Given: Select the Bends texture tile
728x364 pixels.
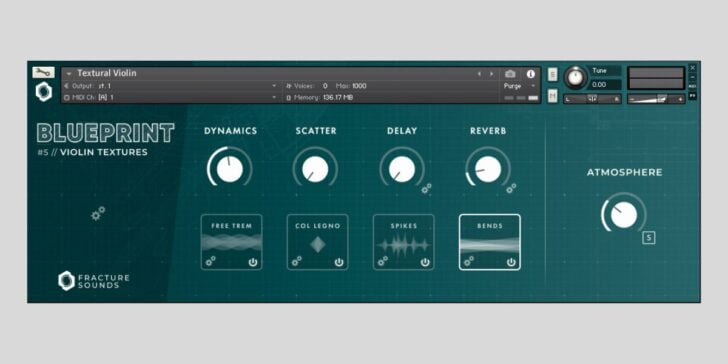Looking at the screenshot, I should 490,242.
